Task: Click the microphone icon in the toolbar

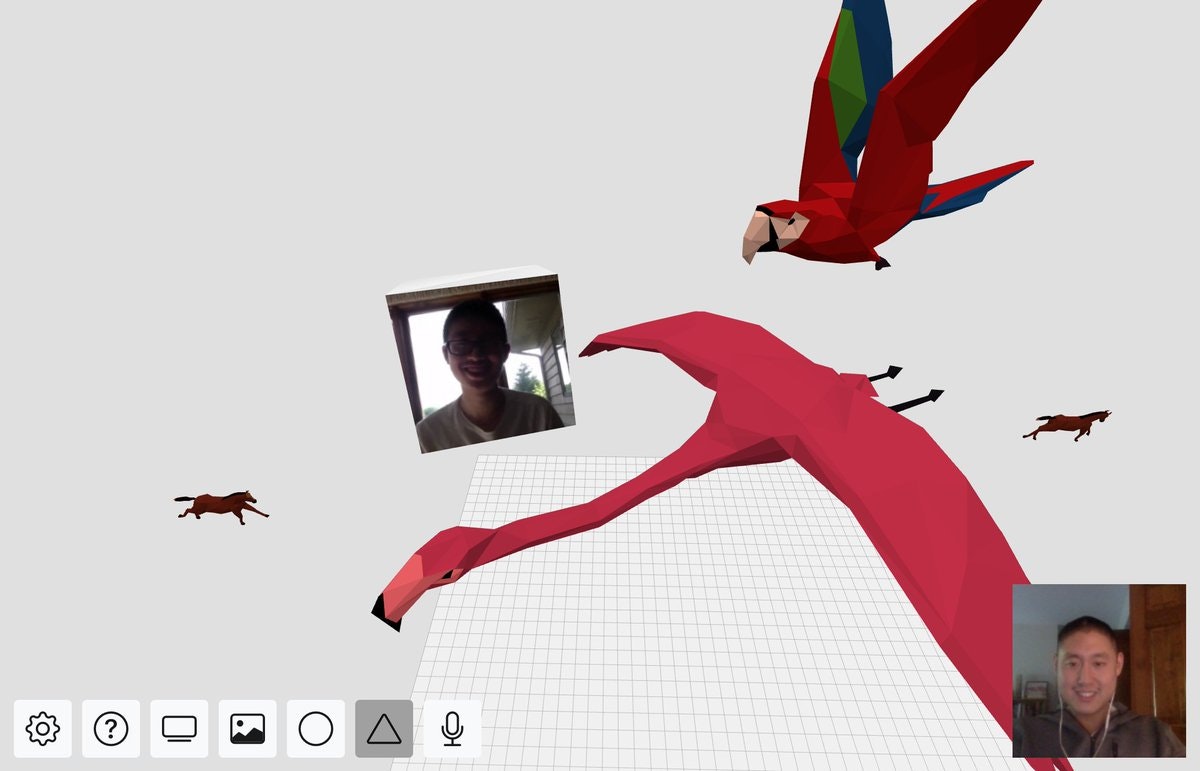Action: (x=451, y=728)
